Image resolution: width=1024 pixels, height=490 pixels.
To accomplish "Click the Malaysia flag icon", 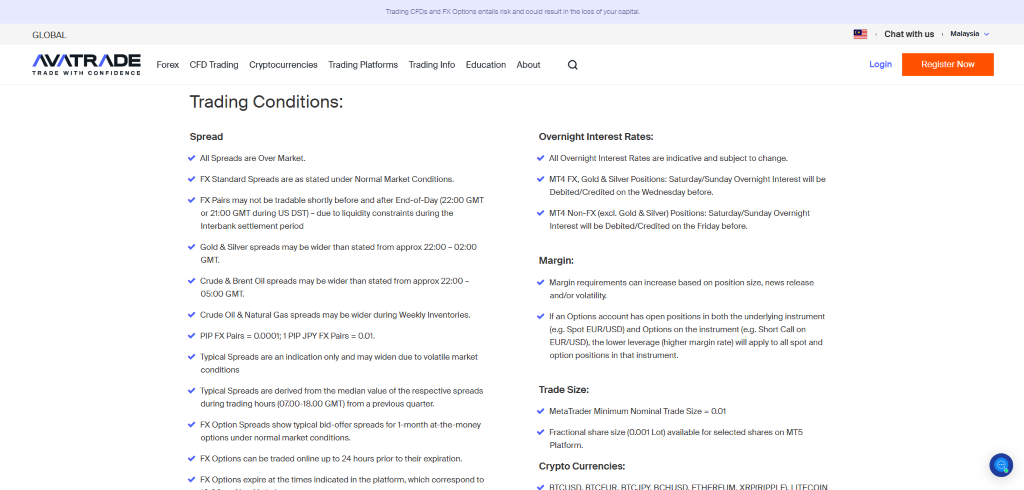I will click(x=860, y=34).
